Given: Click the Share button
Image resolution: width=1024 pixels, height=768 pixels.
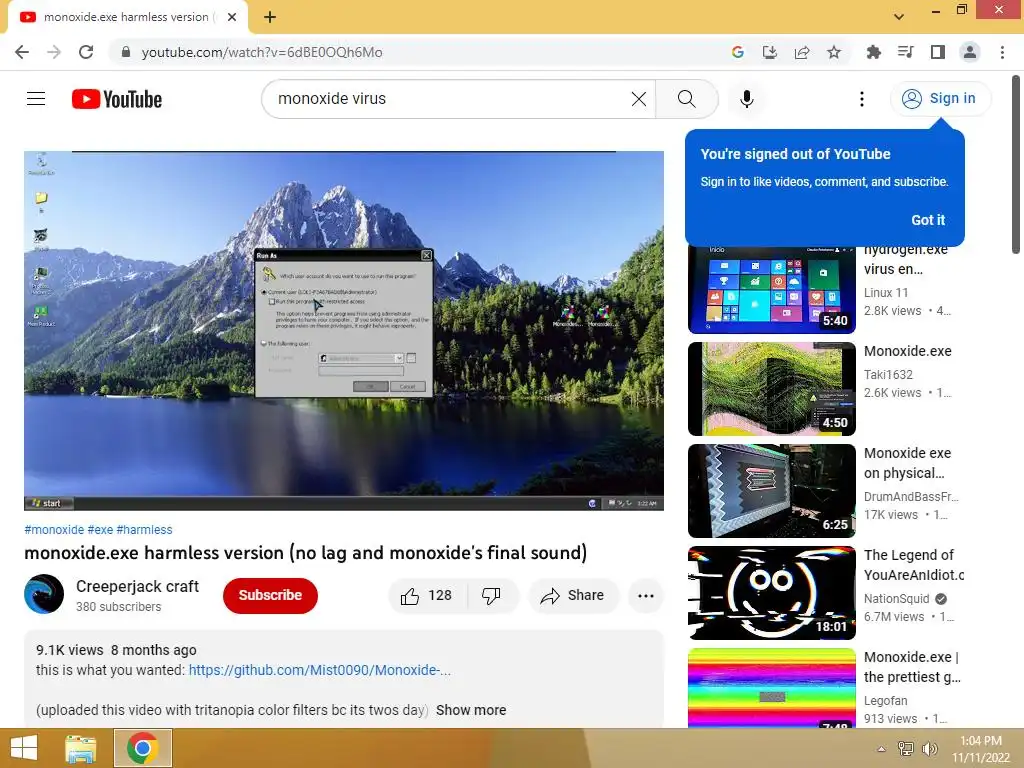Looking at the screenshot, I should click(573, 596).
